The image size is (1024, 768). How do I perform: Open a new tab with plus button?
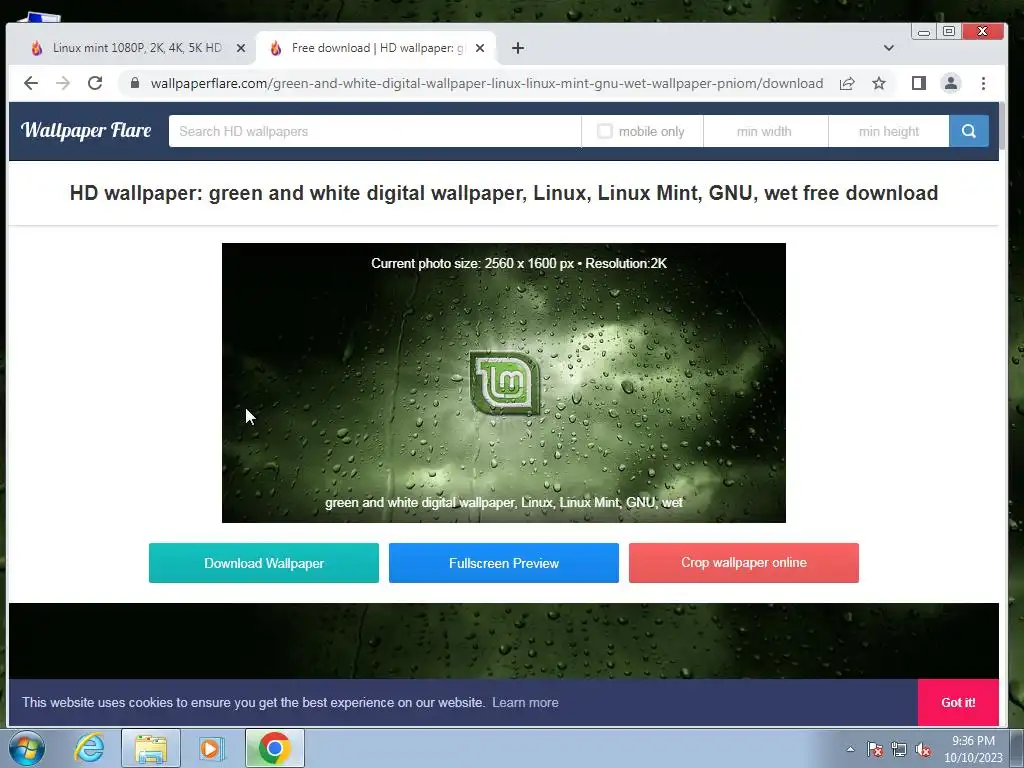[518, 48]
